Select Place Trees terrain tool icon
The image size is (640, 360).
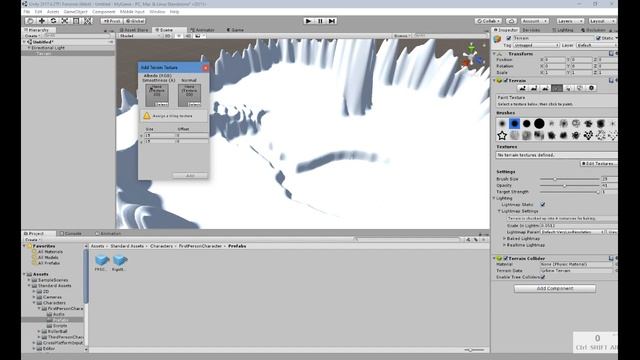pos(568,88)
